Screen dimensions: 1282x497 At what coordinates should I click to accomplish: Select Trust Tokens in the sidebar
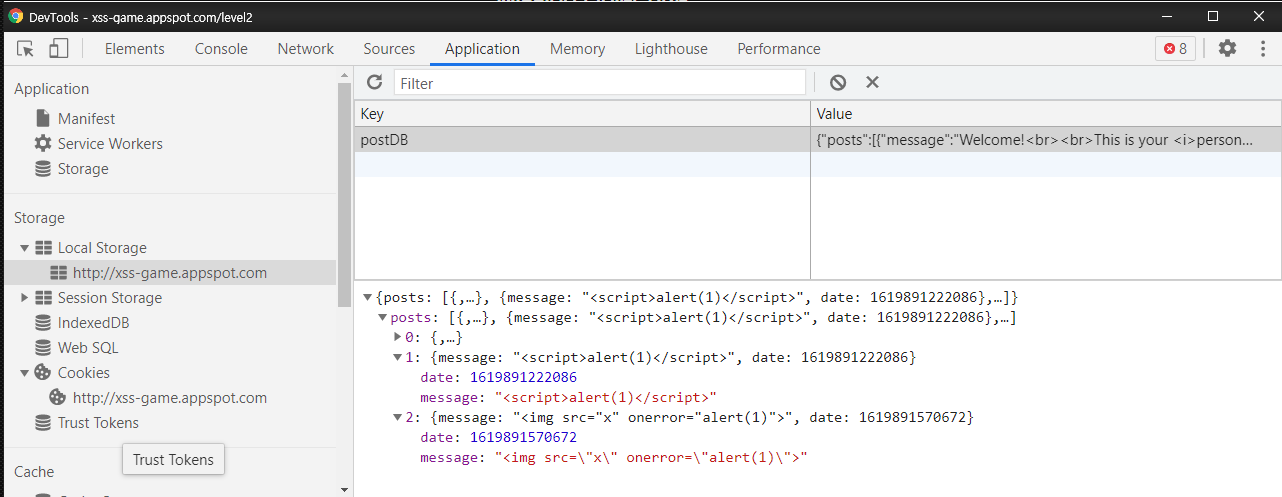point(98,422)
